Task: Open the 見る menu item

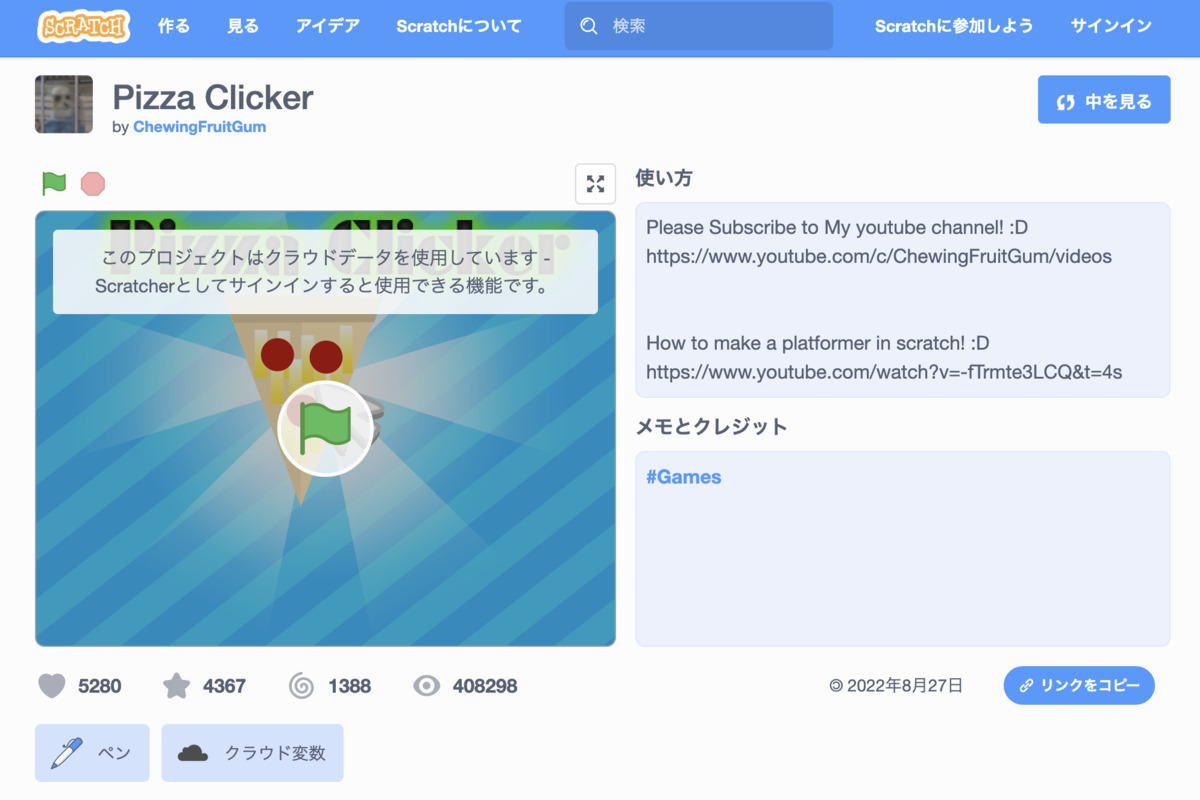Action: (x=242, y=26)
